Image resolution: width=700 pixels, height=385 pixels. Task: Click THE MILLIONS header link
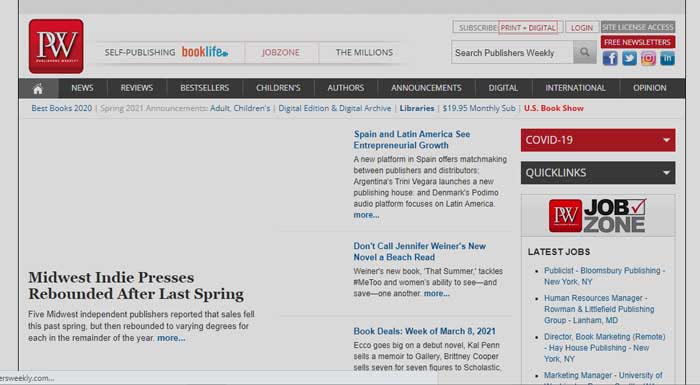(364, 52)
